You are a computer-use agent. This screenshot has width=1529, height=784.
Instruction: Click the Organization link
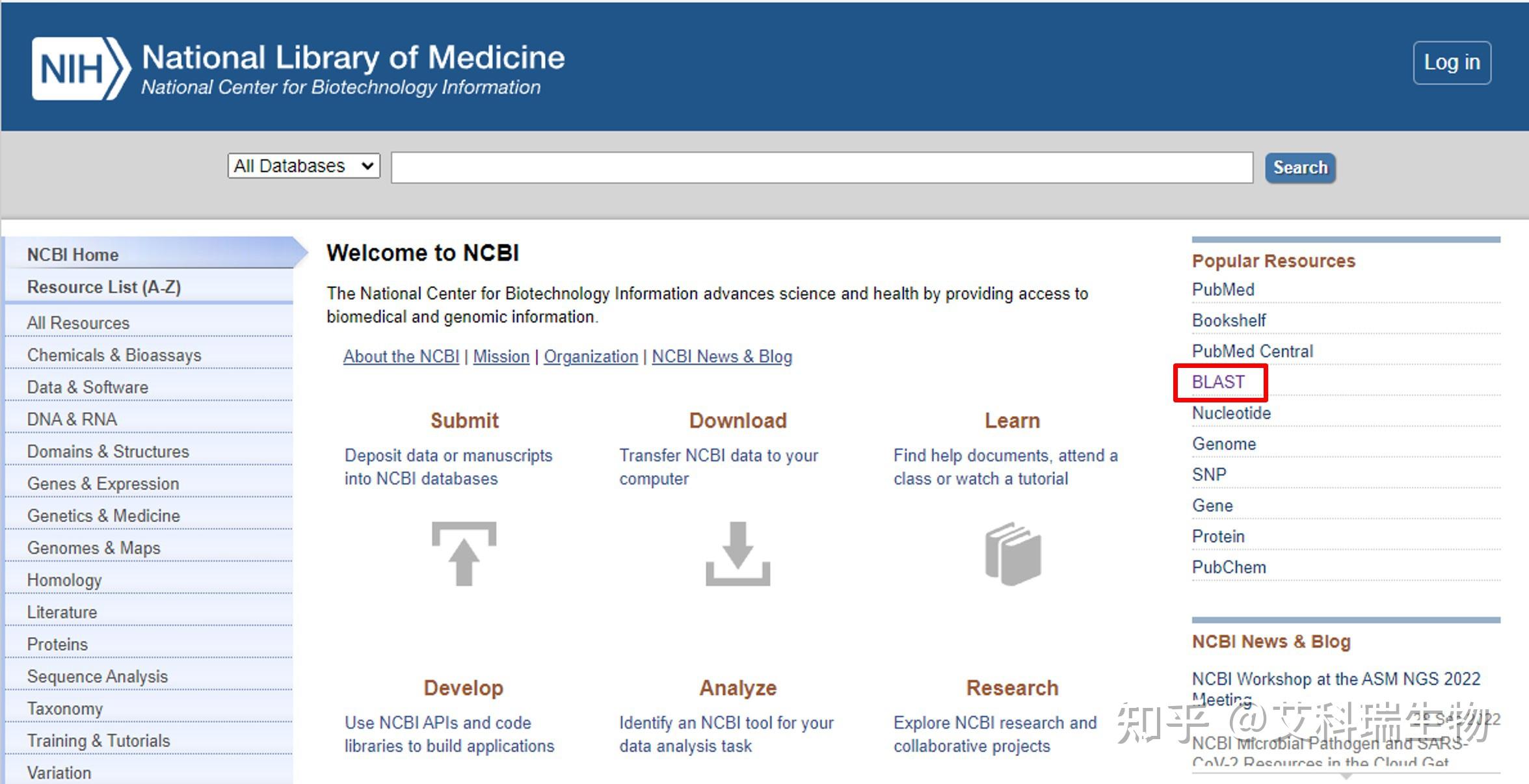coord(591,357)
